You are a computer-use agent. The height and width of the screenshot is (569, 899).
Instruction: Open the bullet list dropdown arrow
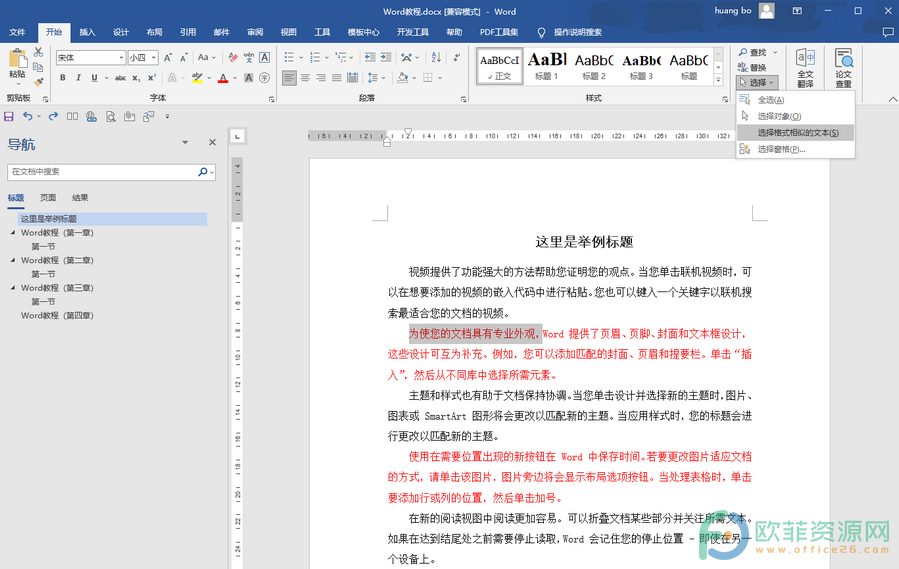tap(301, 57)
